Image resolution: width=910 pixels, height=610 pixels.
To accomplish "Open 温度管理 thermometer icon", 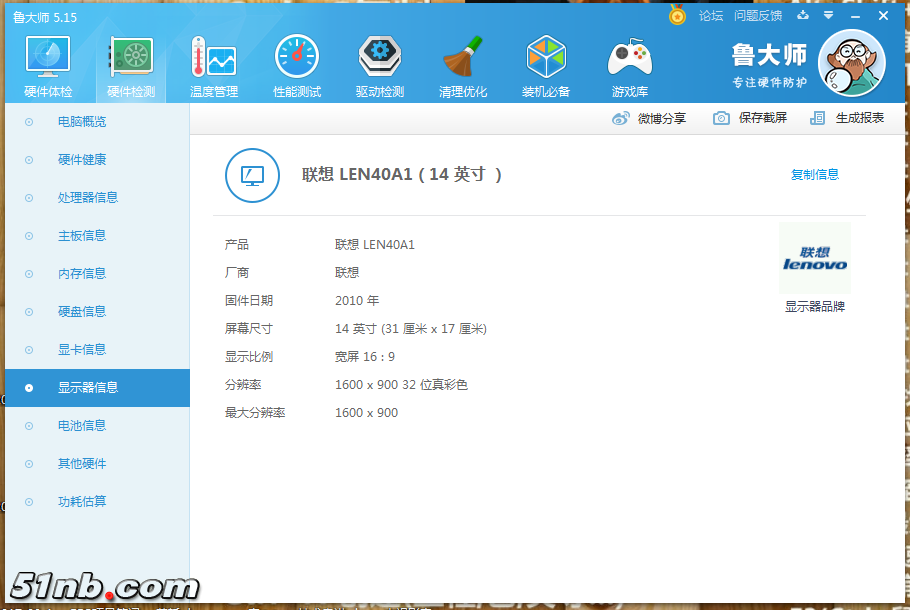I will tap(214, 66).
